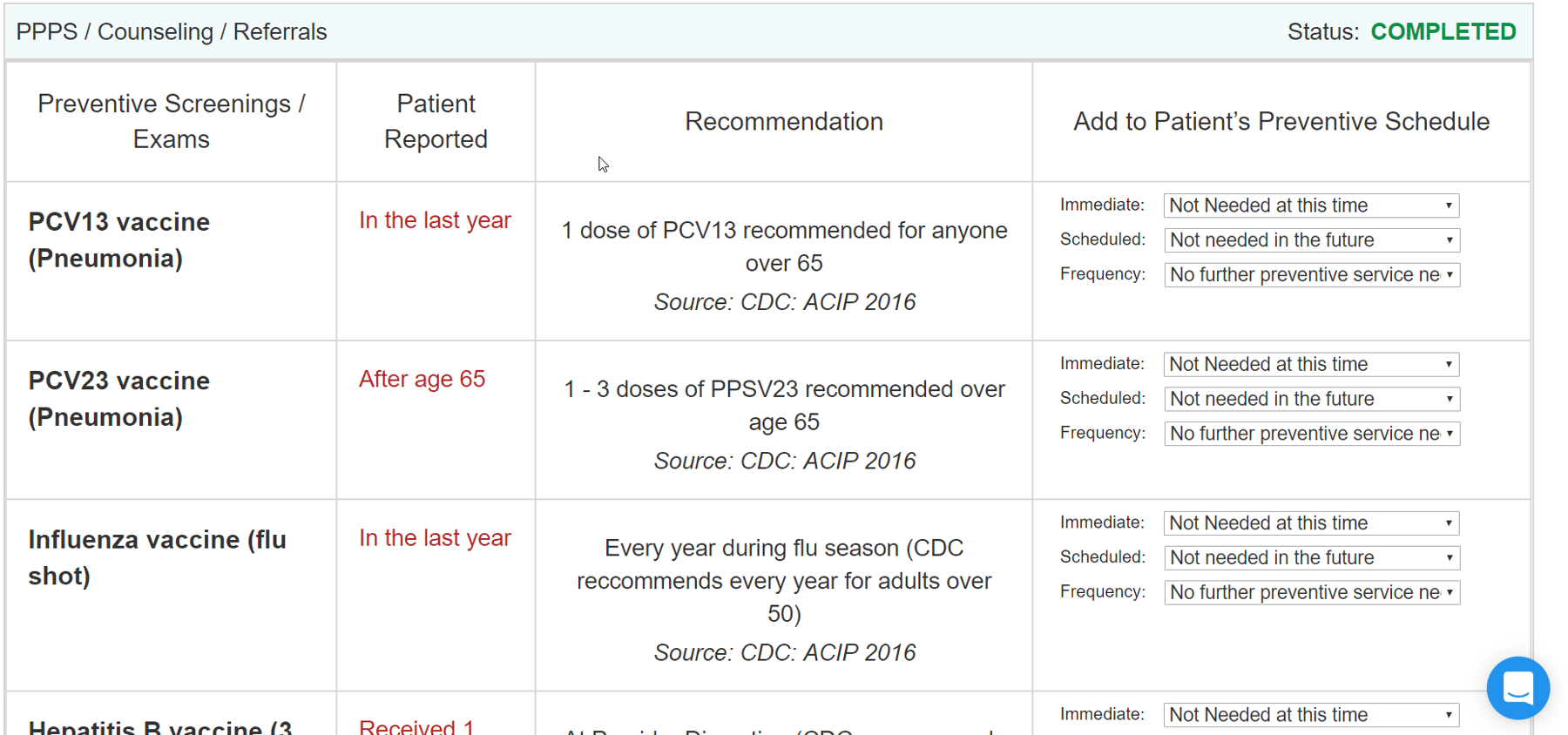
Task: Expand PCV23 Immediate dropdown
Action: tap(1311, 364)
